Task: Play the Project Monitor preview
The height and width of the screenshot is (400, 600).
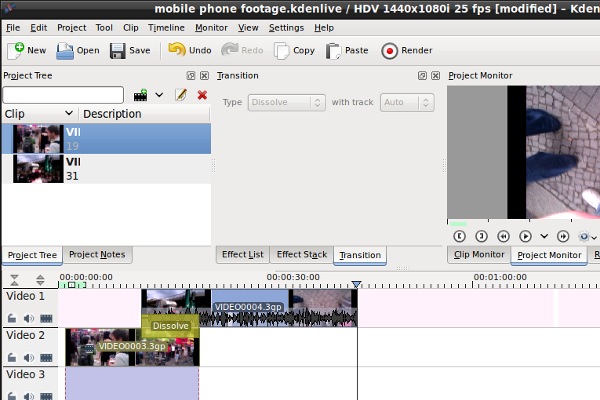Action: click(x=525, y=237)
